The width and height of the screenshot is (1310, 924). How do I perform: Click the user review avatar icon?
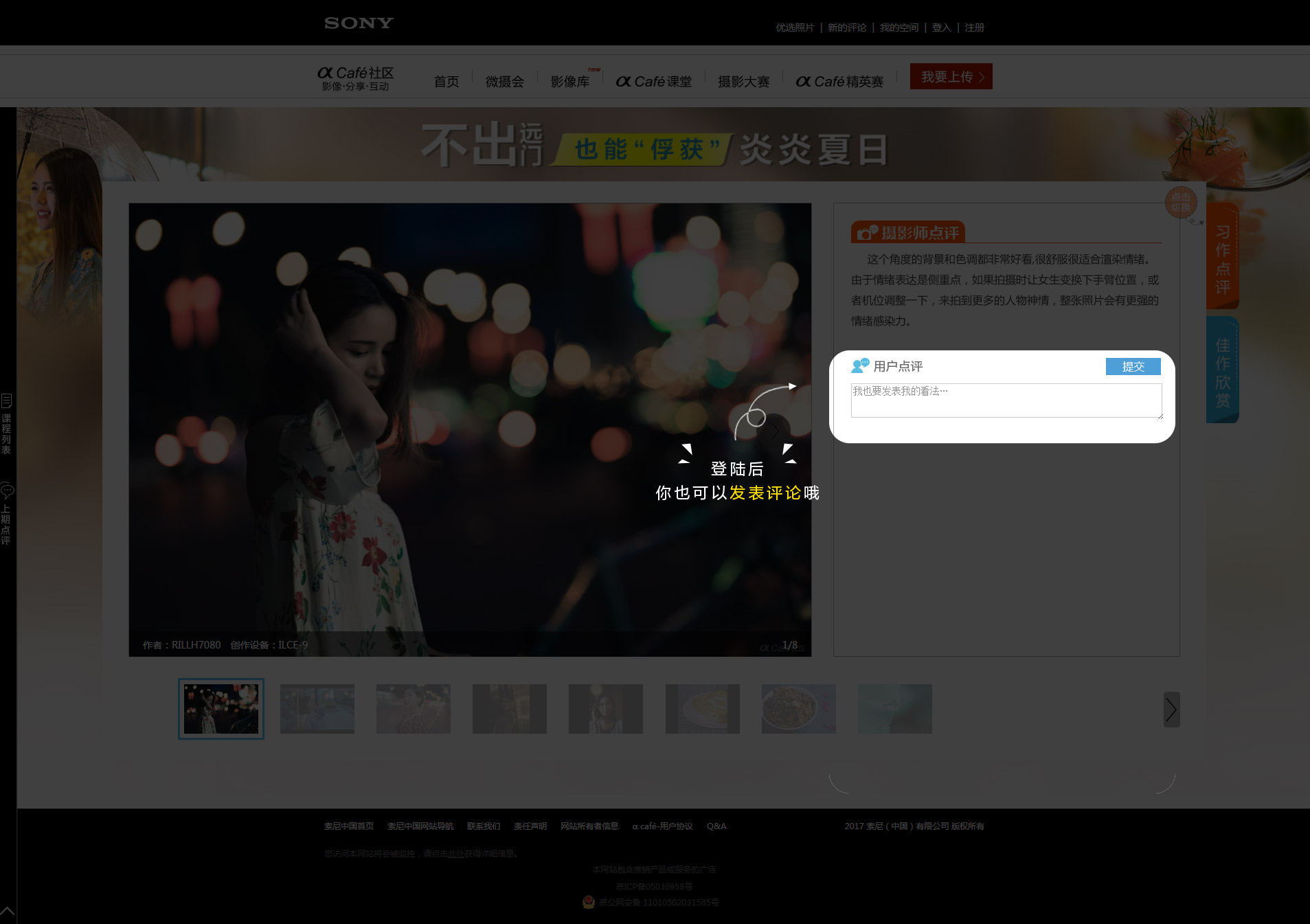(x=860, y=365)
